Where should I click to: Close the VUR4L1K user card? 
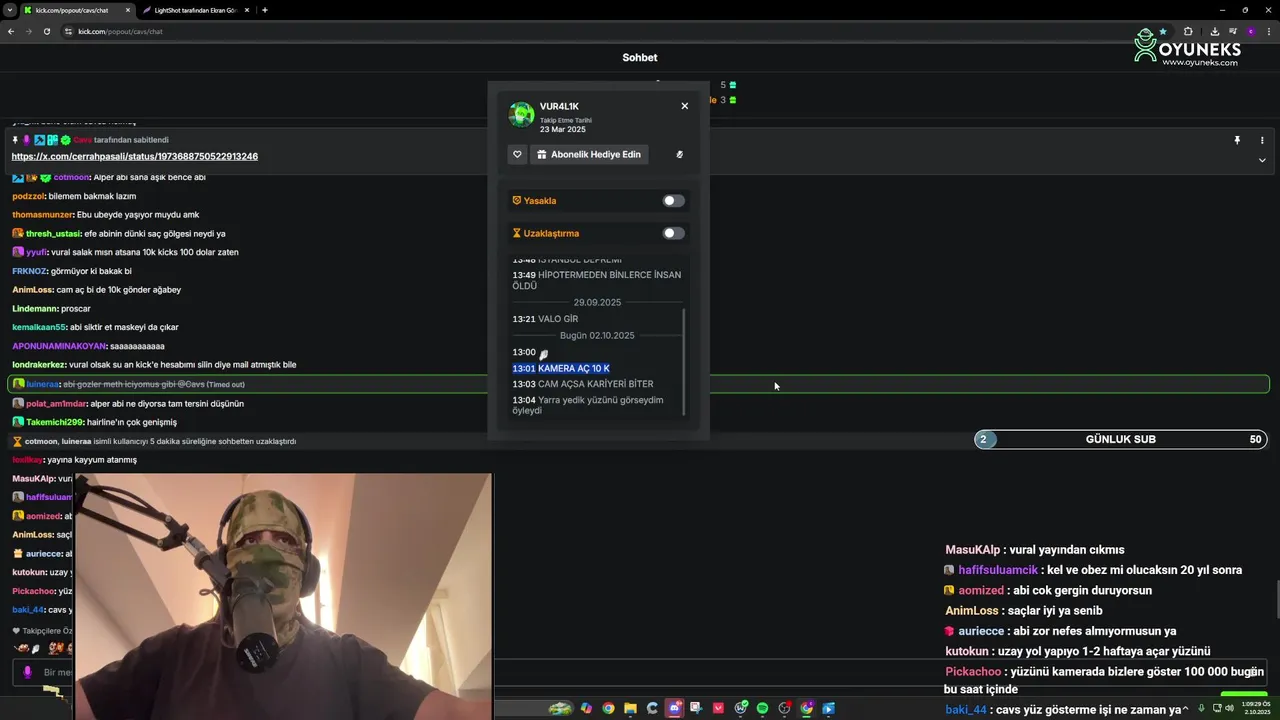coord(684,106)
